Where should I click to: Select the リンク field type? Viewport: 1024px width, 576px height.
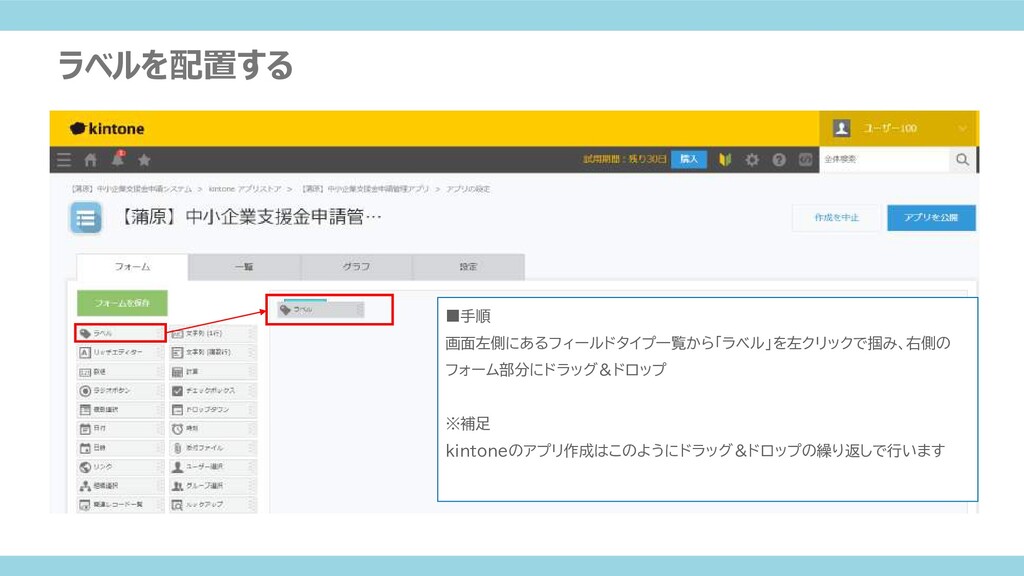(120, 467)
